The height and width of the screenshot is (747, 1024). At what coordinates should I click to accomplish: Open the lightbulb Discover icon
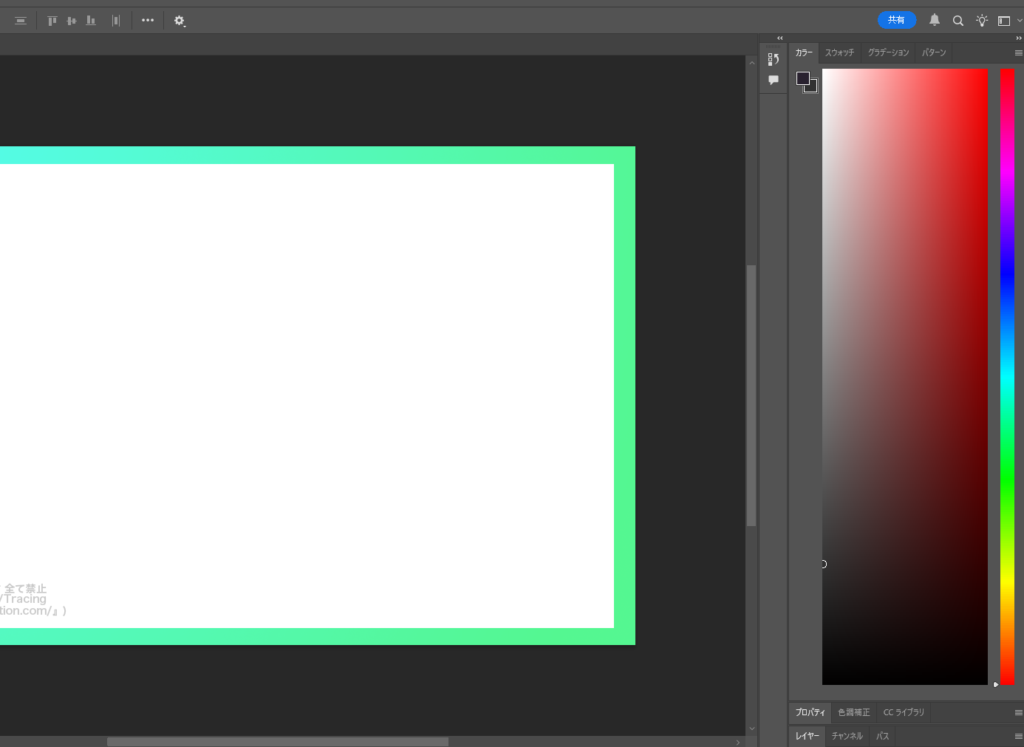(x=982, y=20)
